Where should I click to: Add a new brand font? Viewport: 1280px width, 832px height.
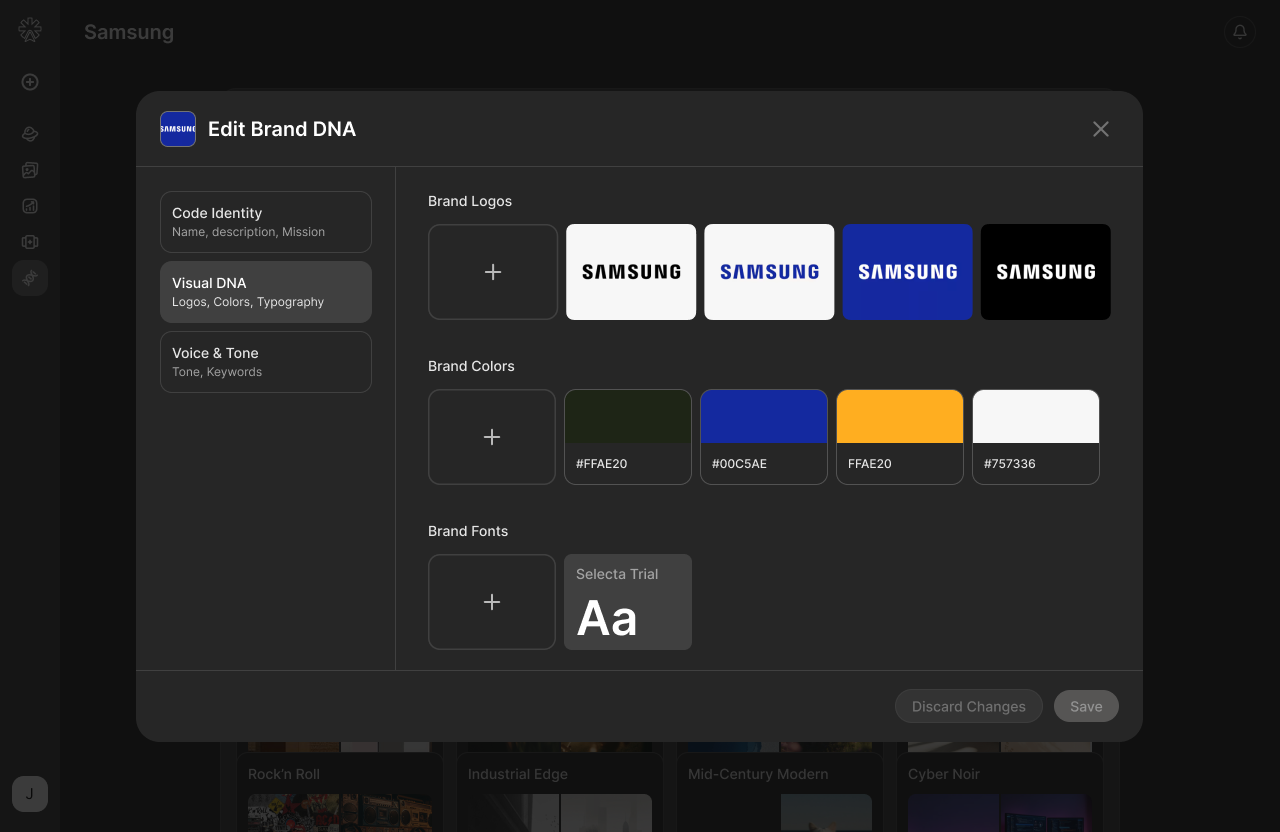coord(492,602)
